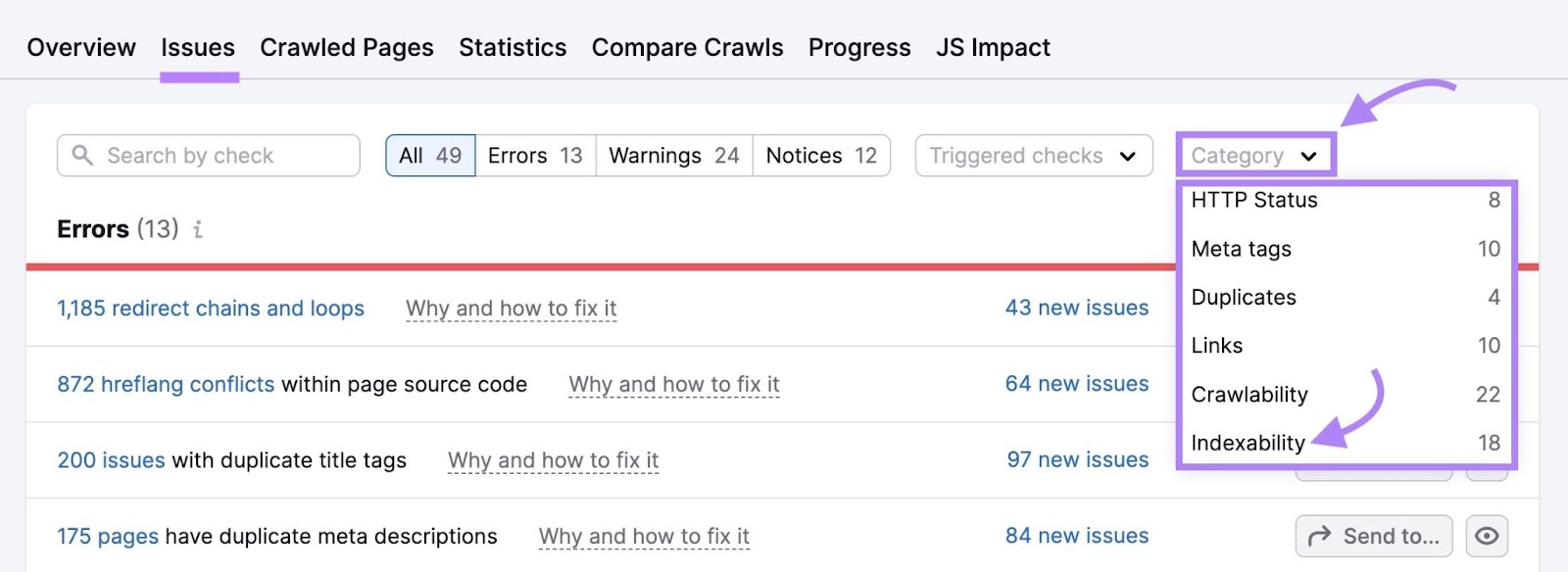Select the Indexability category in the dropdown

(1249, 443)
